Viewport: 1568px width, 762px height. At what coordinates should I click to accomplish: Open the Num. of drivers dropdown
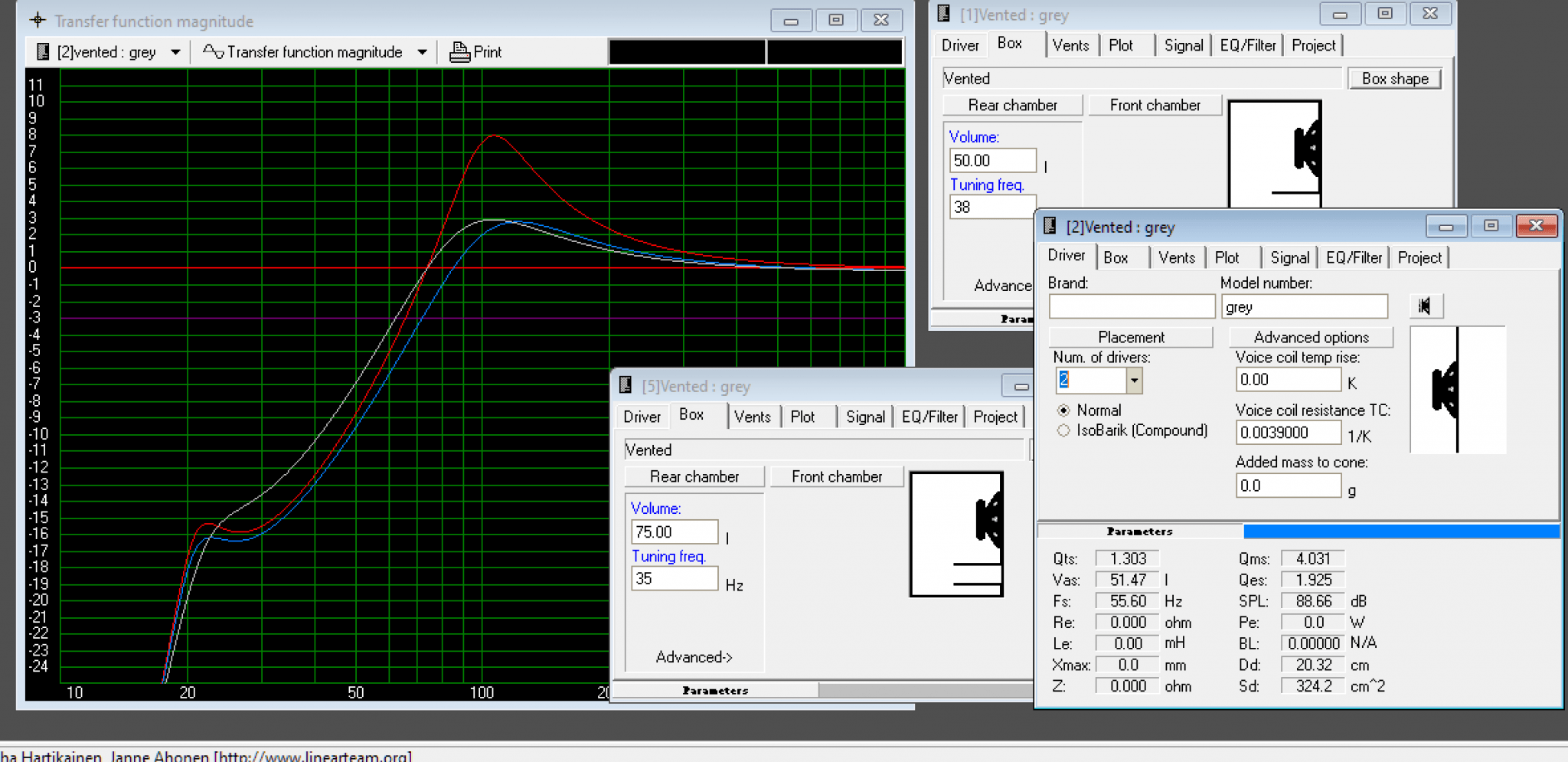(1134, 381)
